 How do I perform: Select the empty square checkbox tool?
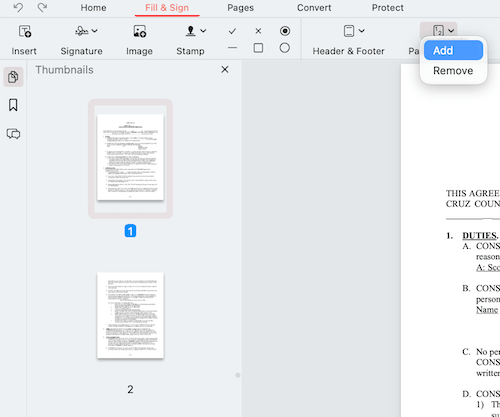tap(258, 48)
